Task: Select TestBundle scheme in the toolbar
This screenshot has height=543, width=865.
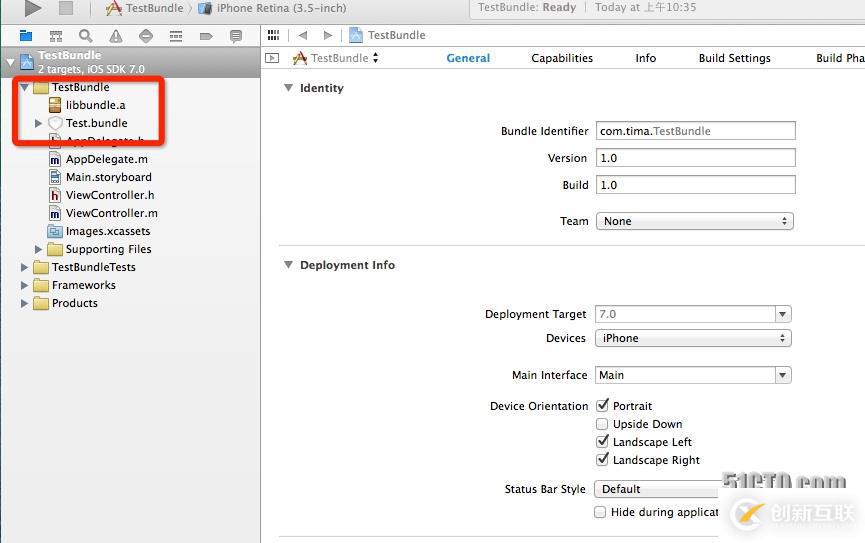Action: point(145,8)
